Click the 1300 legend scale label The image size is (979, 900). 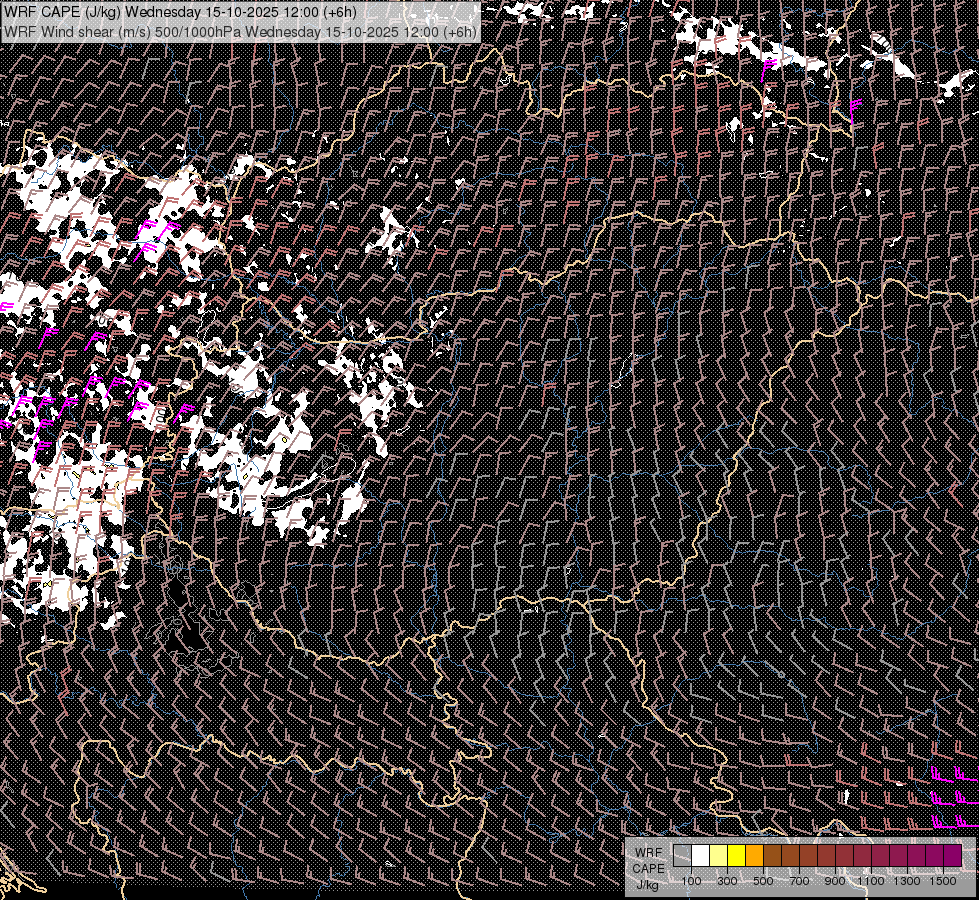908,881
